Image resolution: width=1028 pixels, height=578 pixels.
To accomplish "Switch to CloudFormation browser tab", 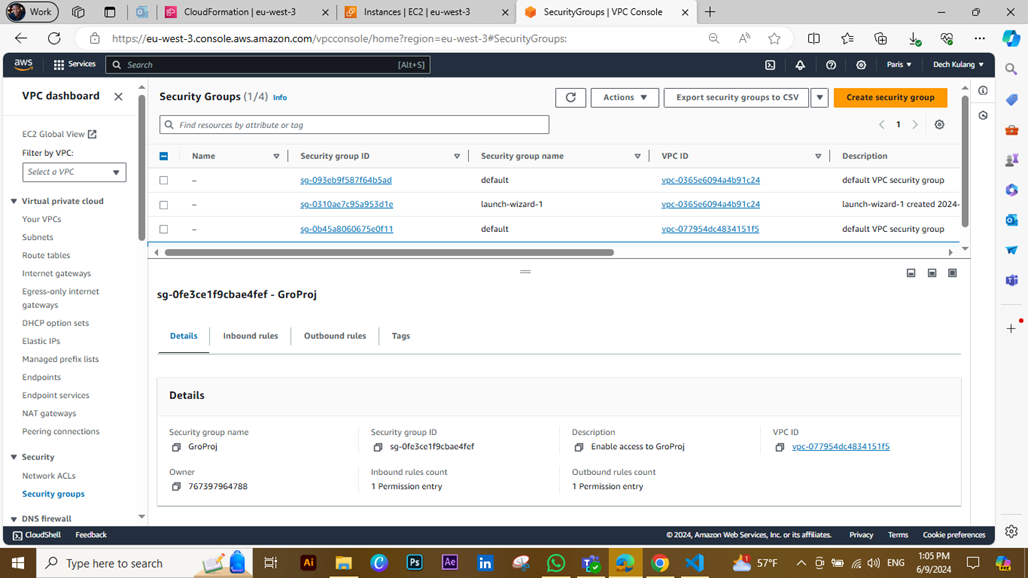I will (247, 12).
